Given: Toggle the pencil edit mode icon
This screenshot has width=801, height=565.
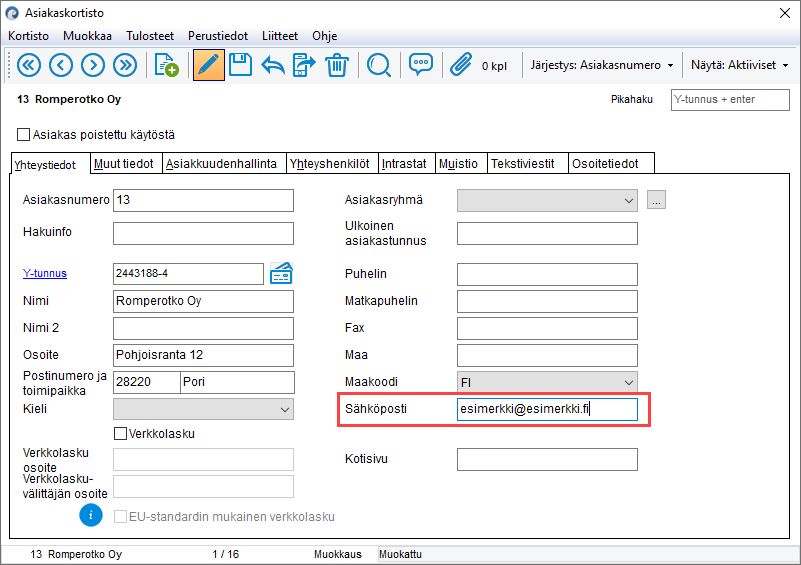Looking at the screenshot, I should pyautogui.click(x=208, y=65).
